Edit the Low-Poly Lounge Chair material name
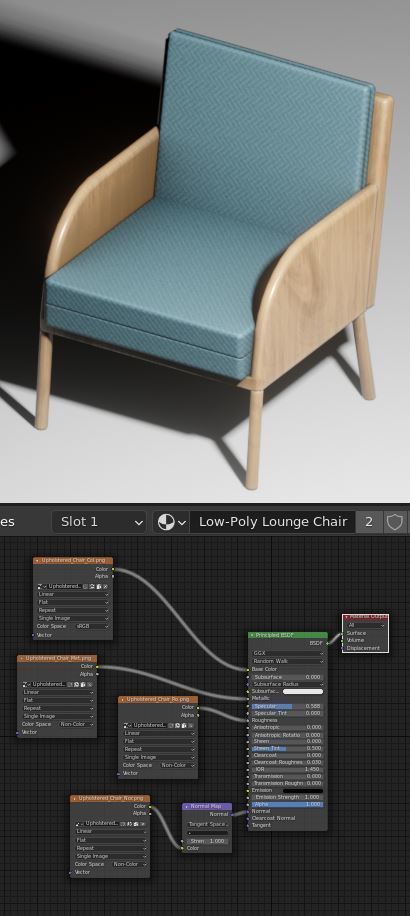 coord(273,522)
